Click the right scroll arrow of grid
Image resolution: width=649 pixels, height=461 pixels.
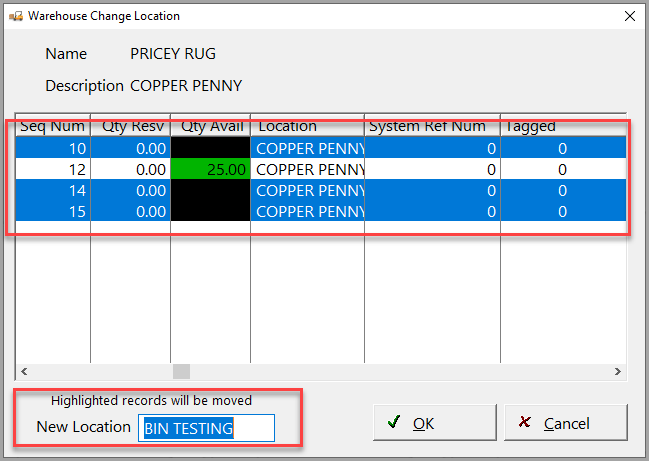point(618,371)
